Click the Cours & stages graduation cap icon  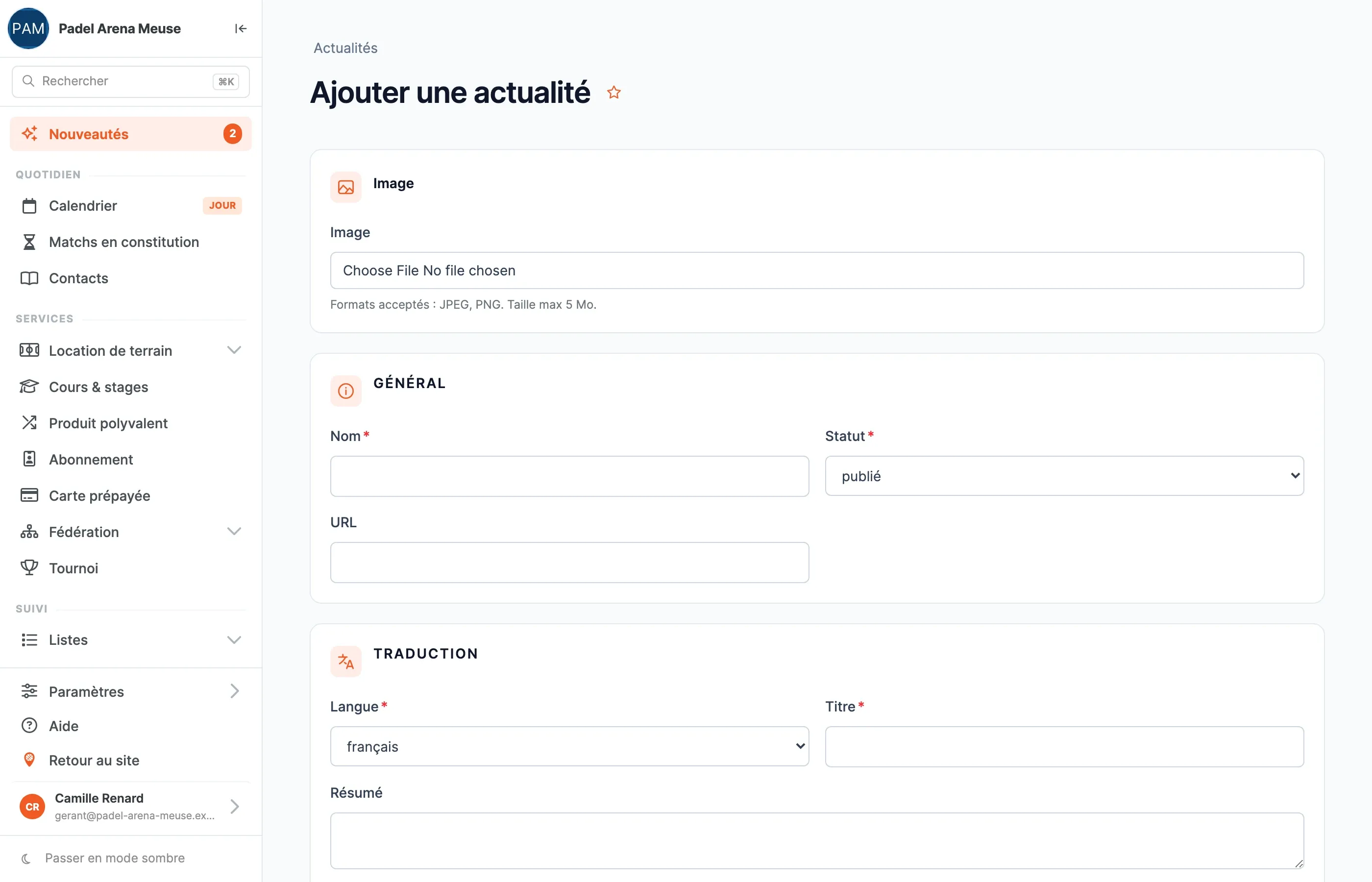[29, 387]
